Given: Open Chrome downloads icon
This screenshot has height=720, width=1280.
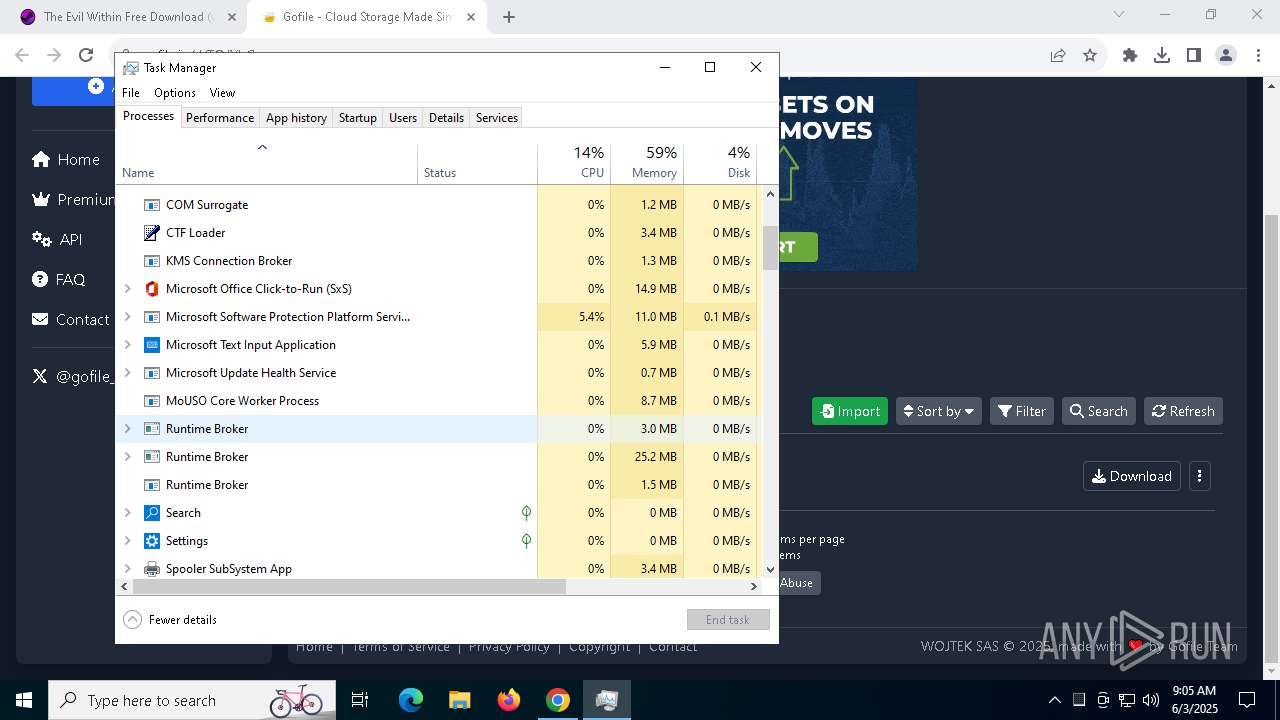Looking at the screenshot, I should (x=1162, y=55).
